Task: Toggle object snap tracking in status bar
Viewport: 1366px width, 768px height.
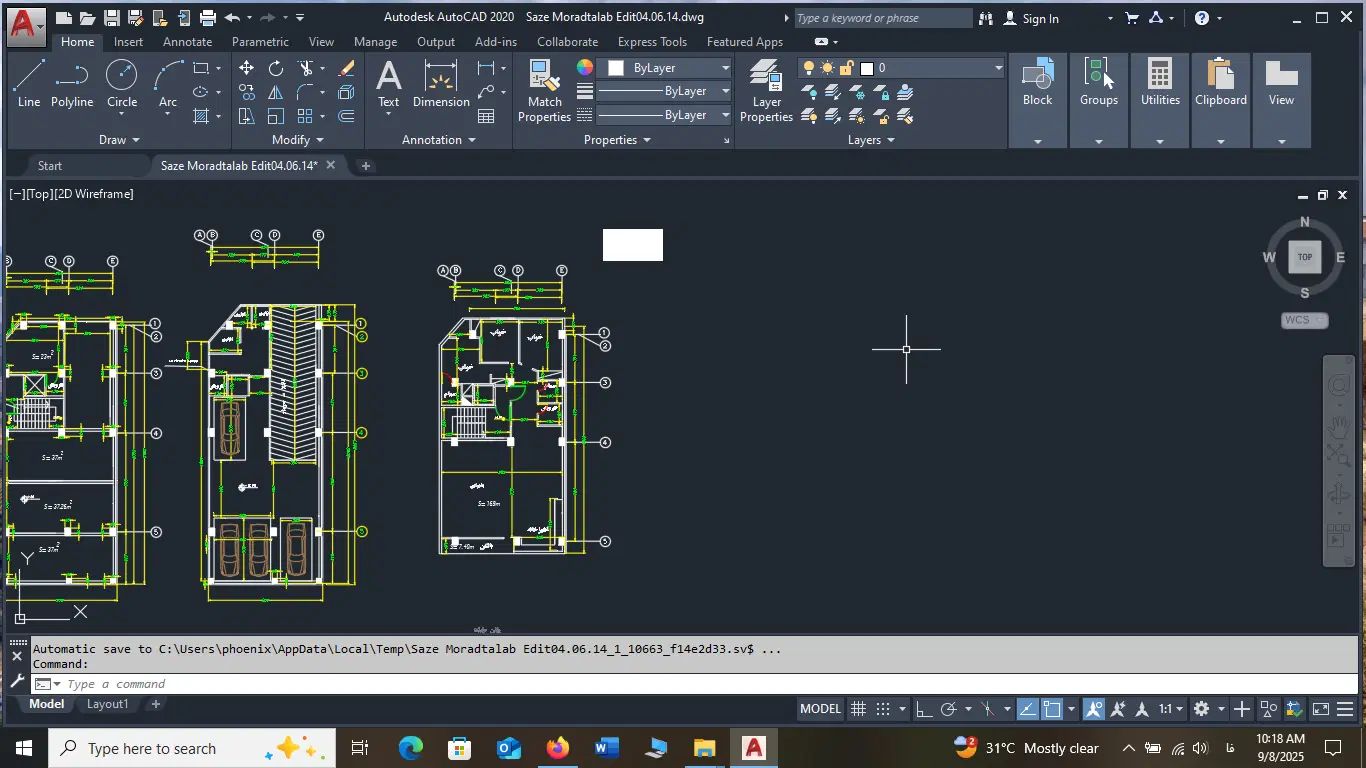Action: pyautogui.click(x=1028, y=709)
